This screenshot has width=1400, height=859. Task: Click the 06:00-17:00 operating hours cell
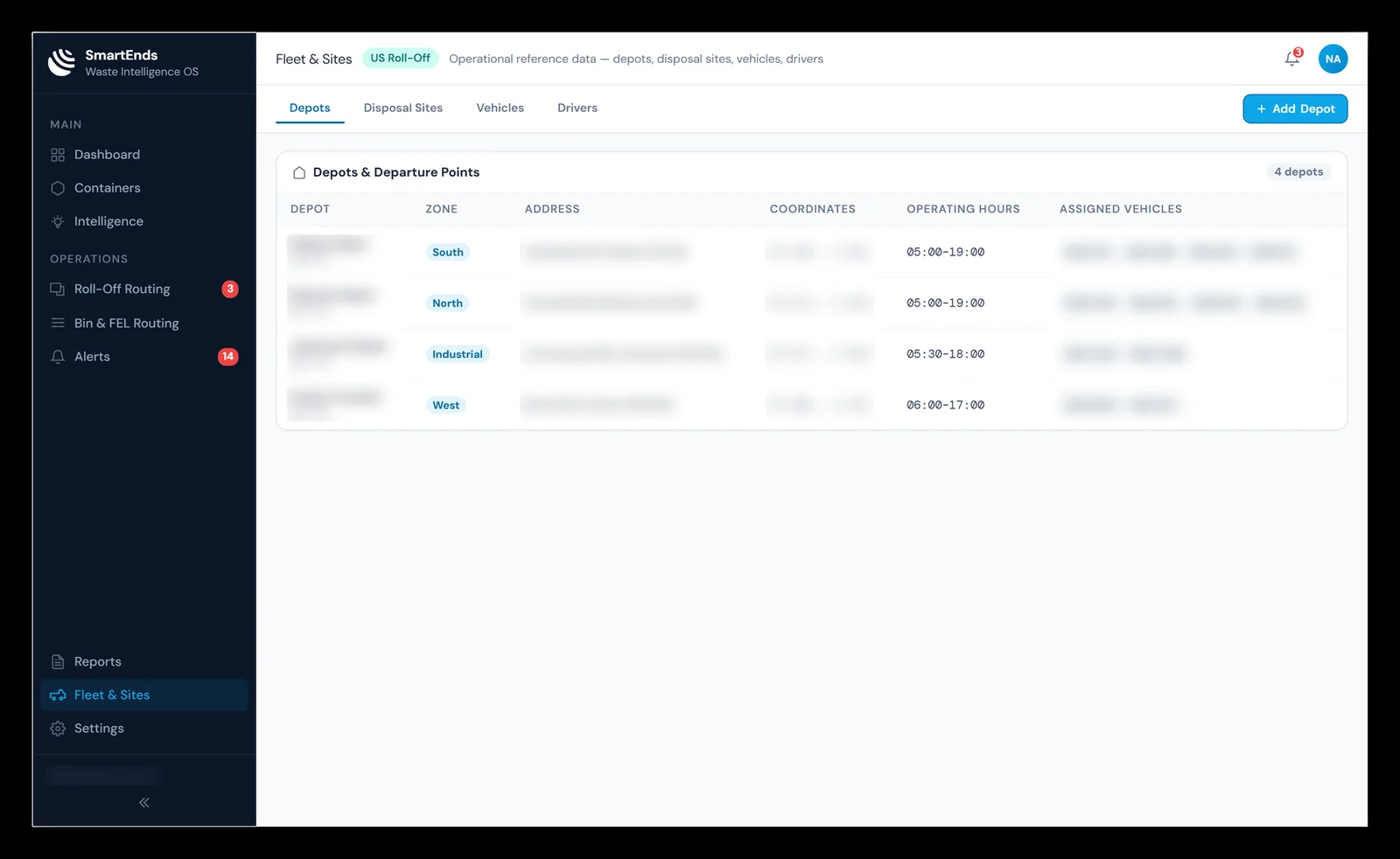click(945, 405)
